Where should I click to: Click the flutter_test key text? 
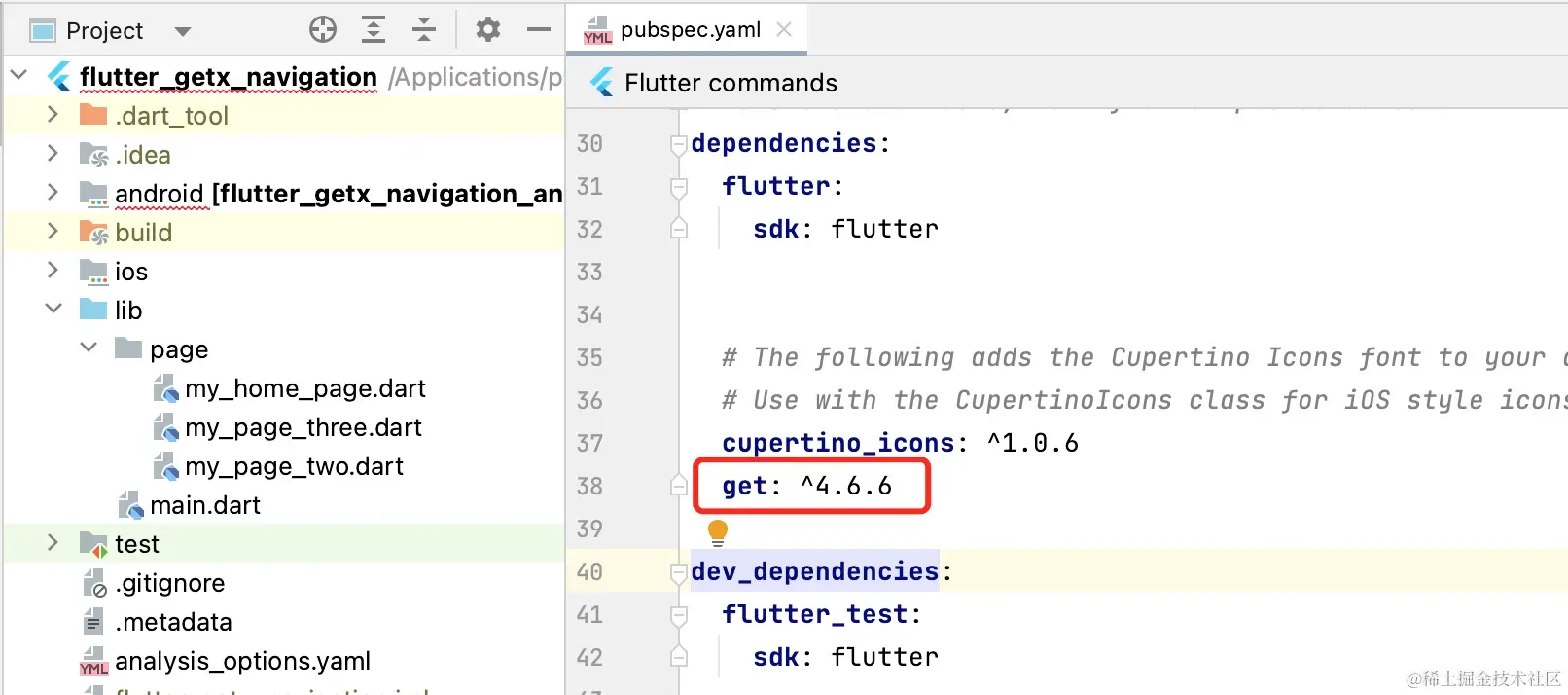tap(814, 615)
